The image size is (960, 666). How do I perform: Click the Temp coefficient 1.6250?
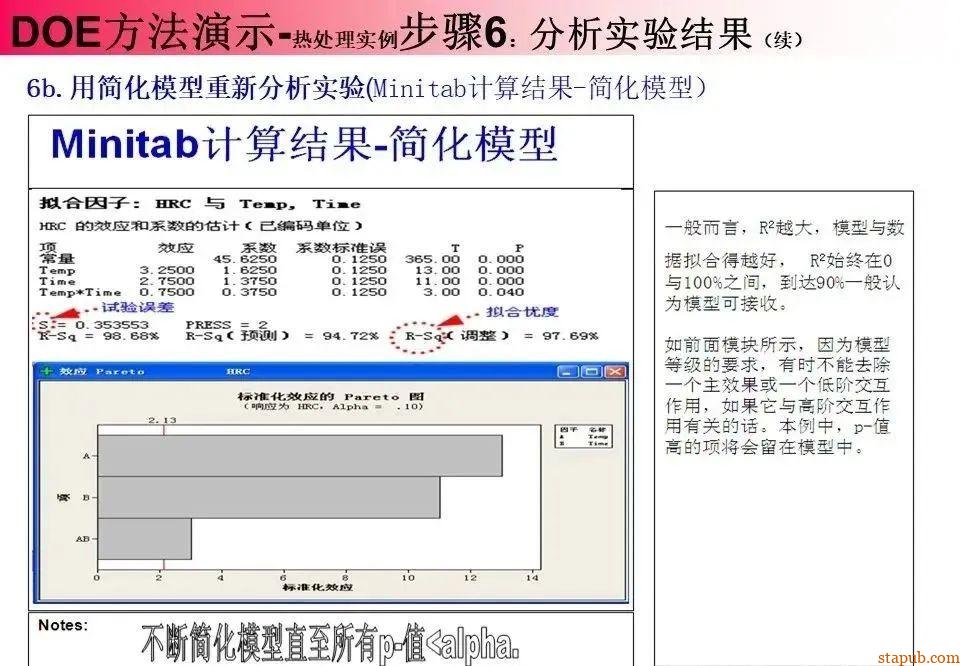click(249, 270)
